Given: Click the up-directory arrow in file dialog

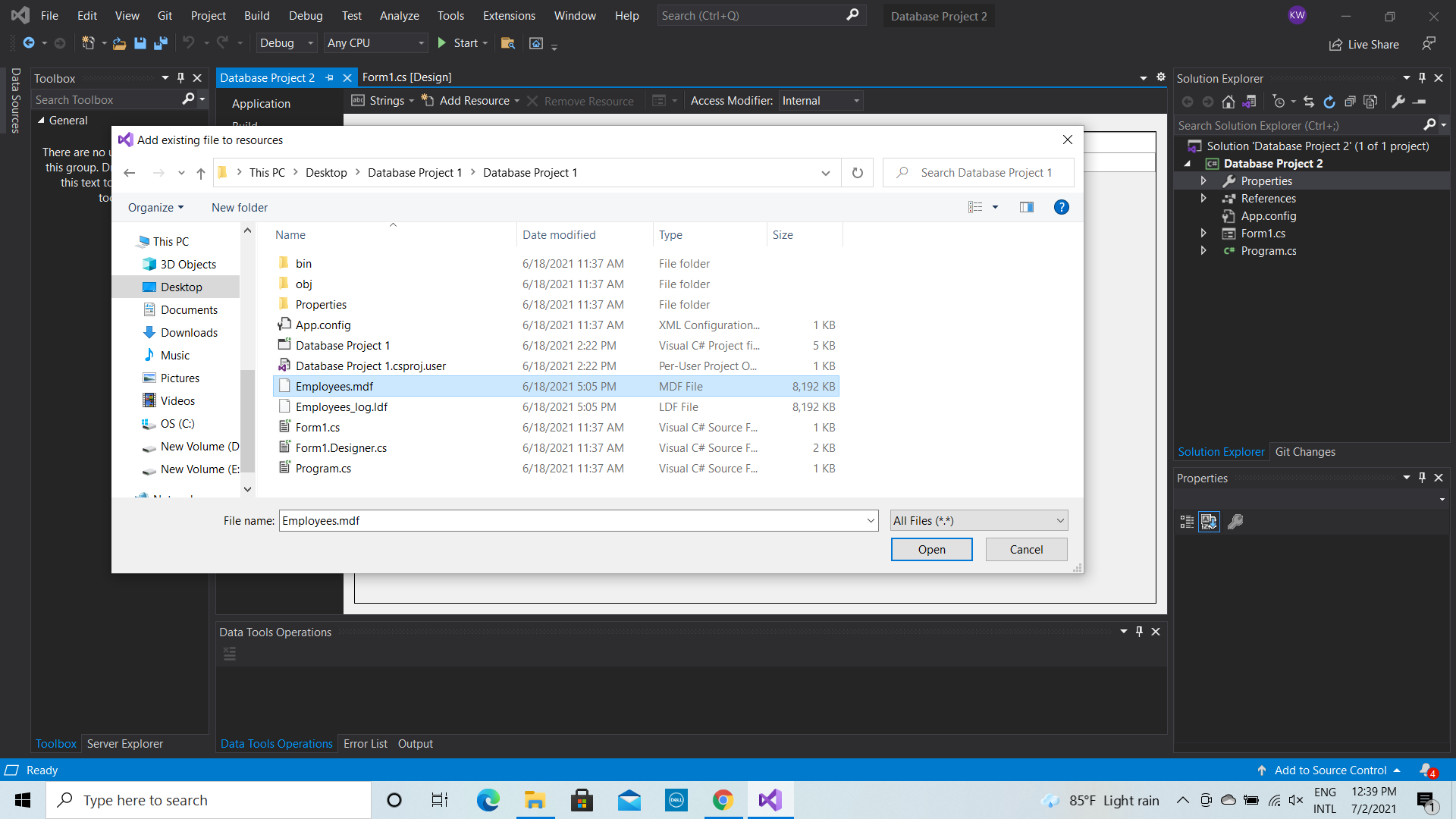Looking at the screenshot, I should tap(201, 173).
